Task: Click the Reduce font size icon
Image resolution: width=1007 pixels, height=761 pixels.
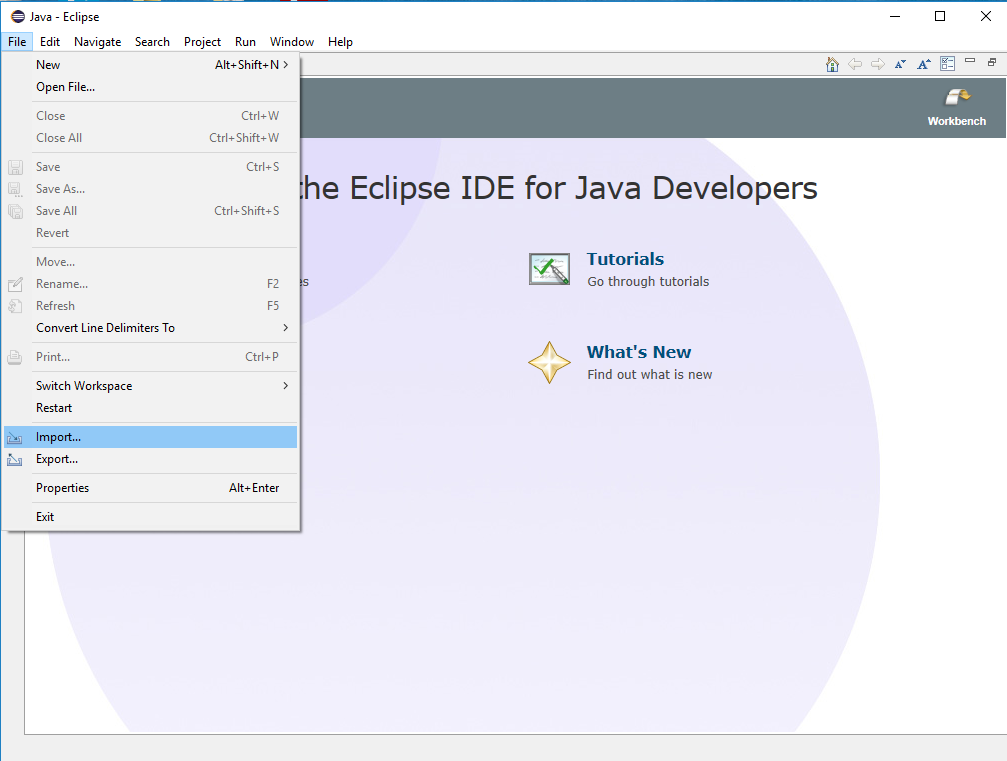Action: (900, 64)
